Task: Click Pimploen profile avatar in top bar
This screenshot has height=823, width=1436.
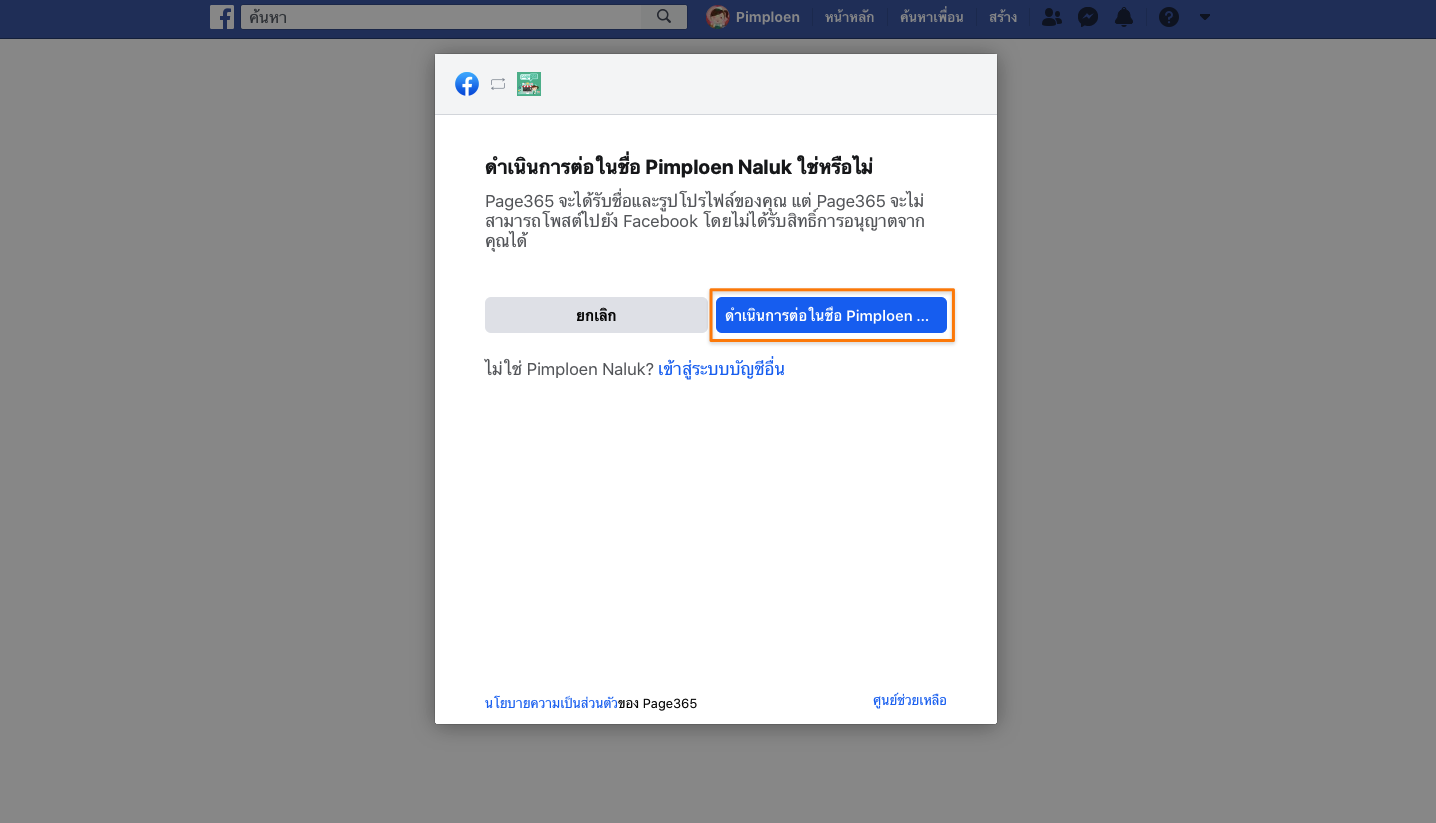Action: (718, 17)
